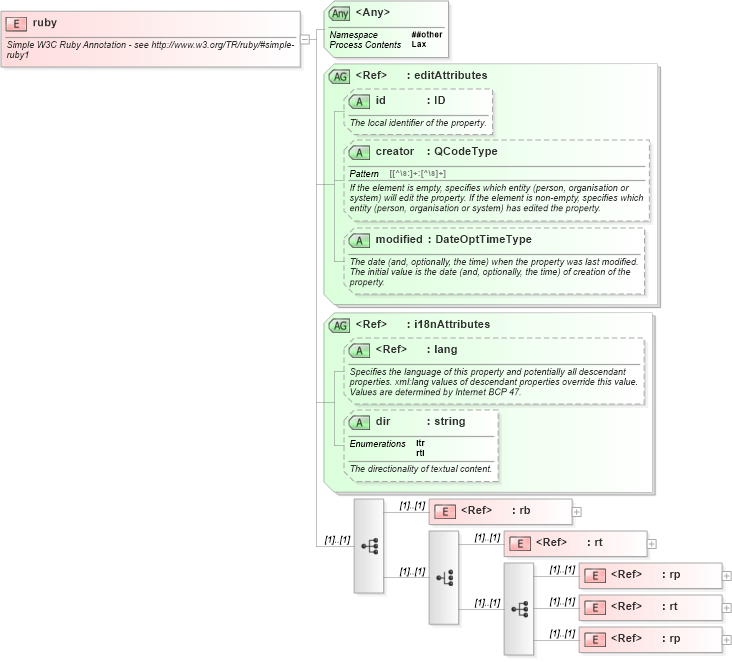This screenshot has height=662, width=732.
Task: Click the E icon of top rp element
Action: tap(595, 576)
